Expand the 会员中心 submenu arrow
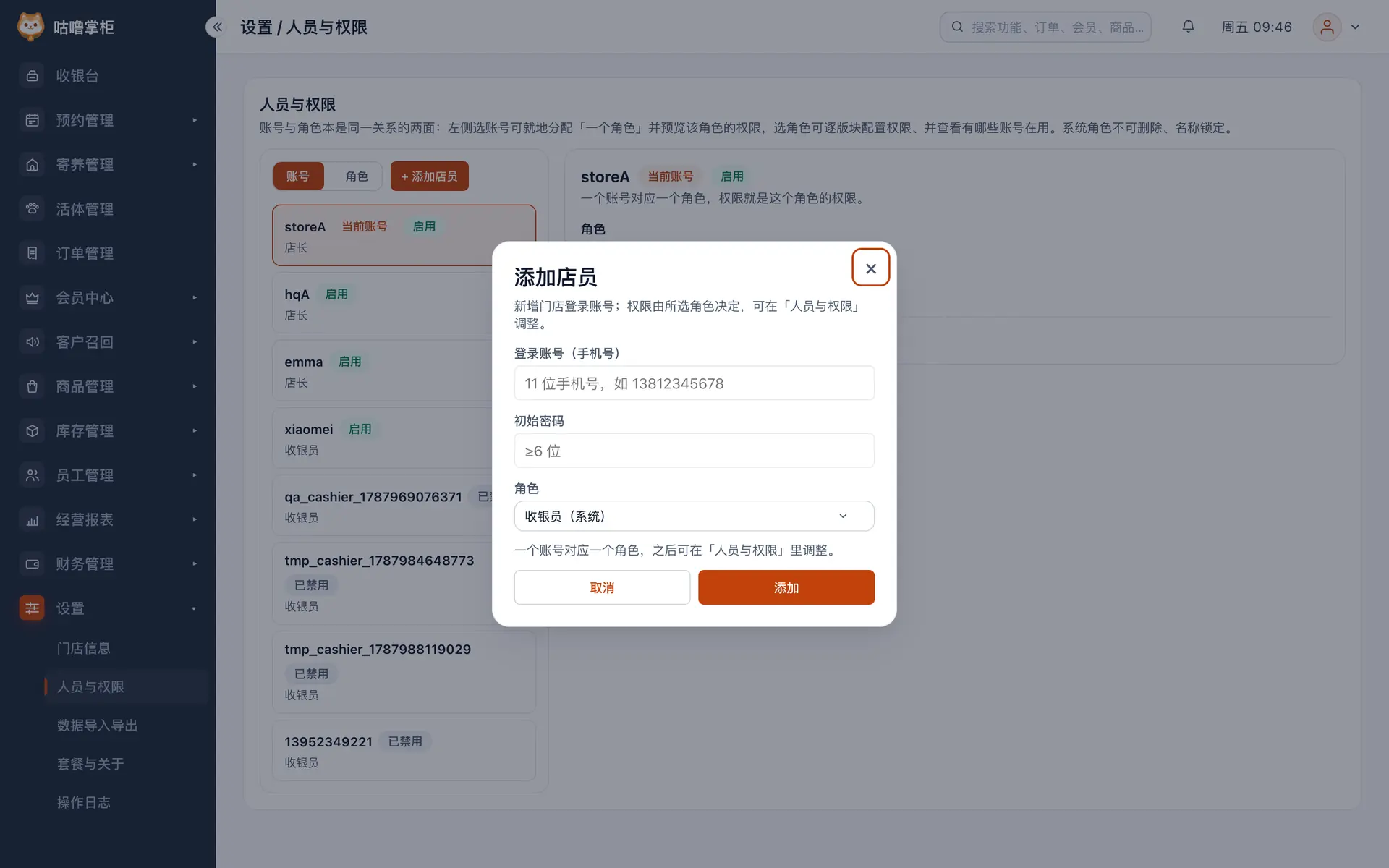The width and height of the screenshot is (1389, 868). click(195, 298)
